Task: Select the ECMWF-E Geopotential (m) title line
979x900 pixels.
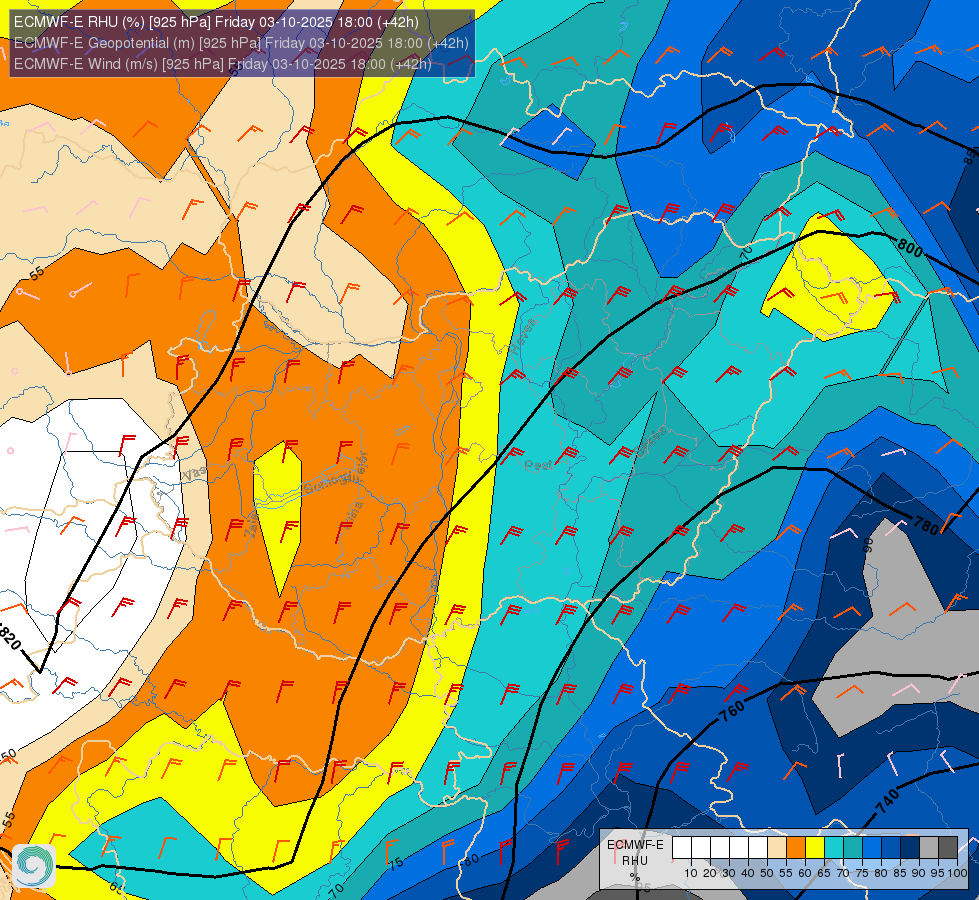Action: (x=241, y=43)
